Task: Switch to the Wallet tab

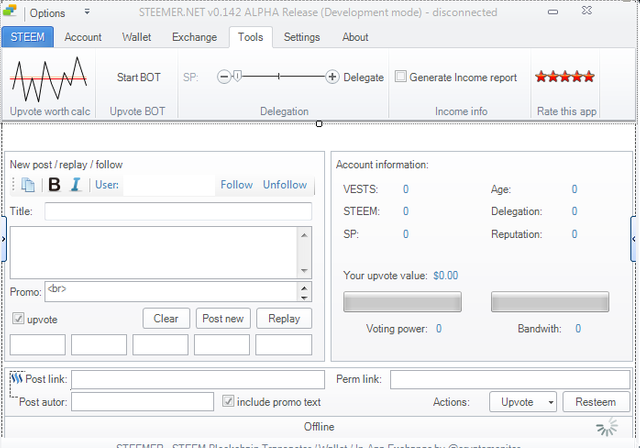Action: point(136,37)
